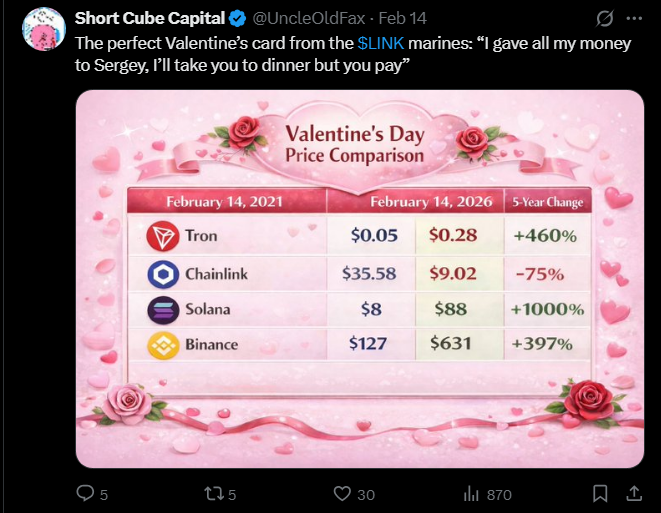Visit the @UncleOldFax handle link

pos(309,19)
